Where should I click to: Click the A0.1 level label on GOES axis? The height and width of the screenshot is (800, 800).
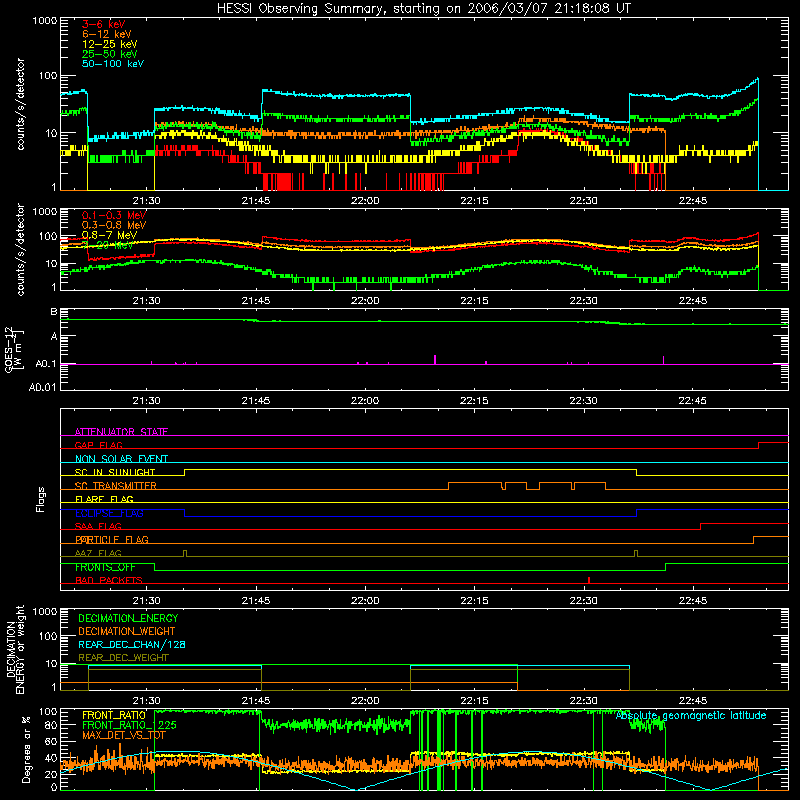[x=46, y=364]
